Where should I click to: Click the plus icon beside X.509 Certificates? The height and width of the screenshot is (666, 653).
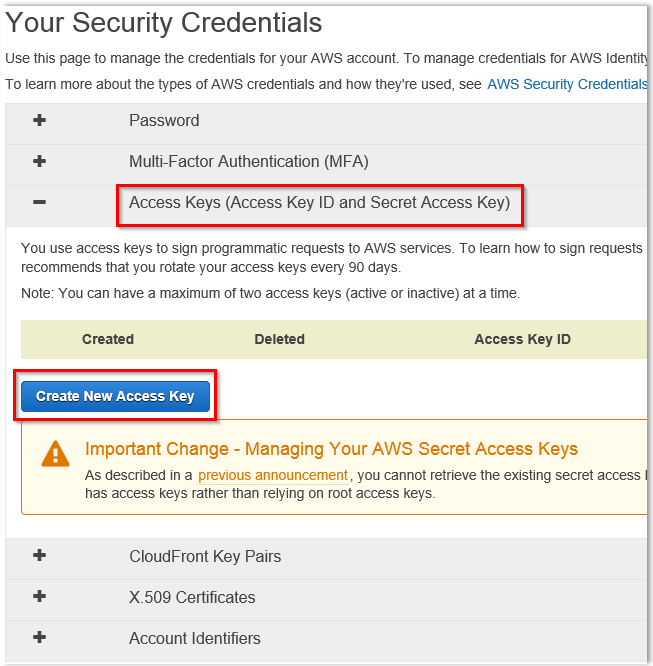click(40, 597)
